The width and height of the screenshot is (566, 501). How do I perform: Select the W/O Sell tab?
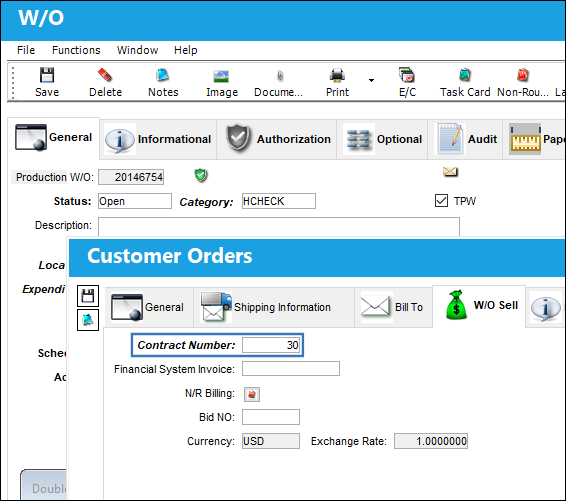479,306
